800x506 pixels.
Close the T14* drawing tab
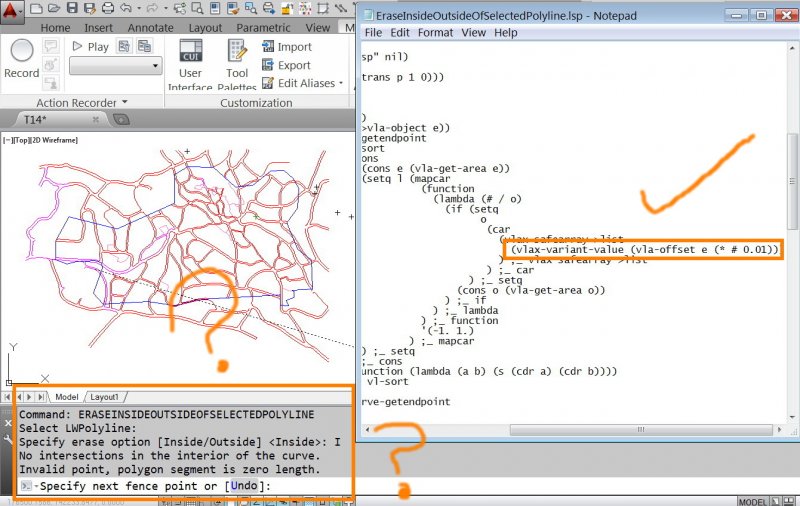click(95, 119)
